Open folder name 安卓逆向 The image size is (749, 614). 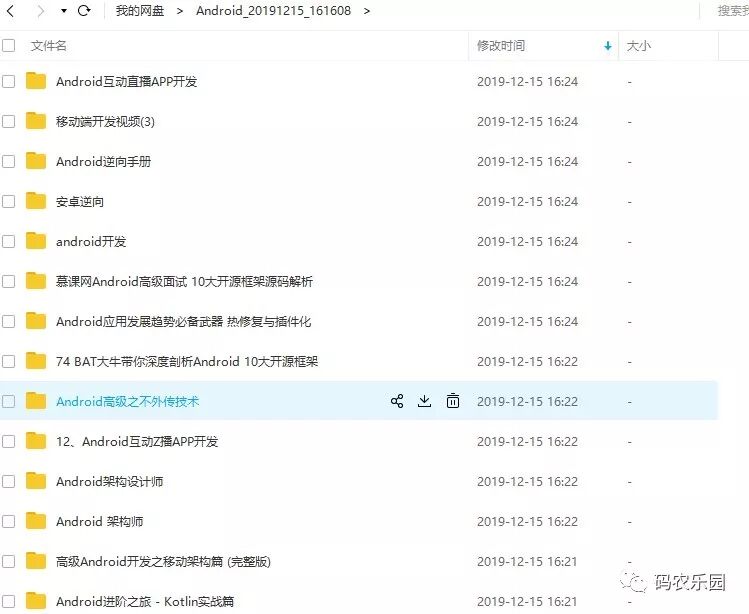80,202
